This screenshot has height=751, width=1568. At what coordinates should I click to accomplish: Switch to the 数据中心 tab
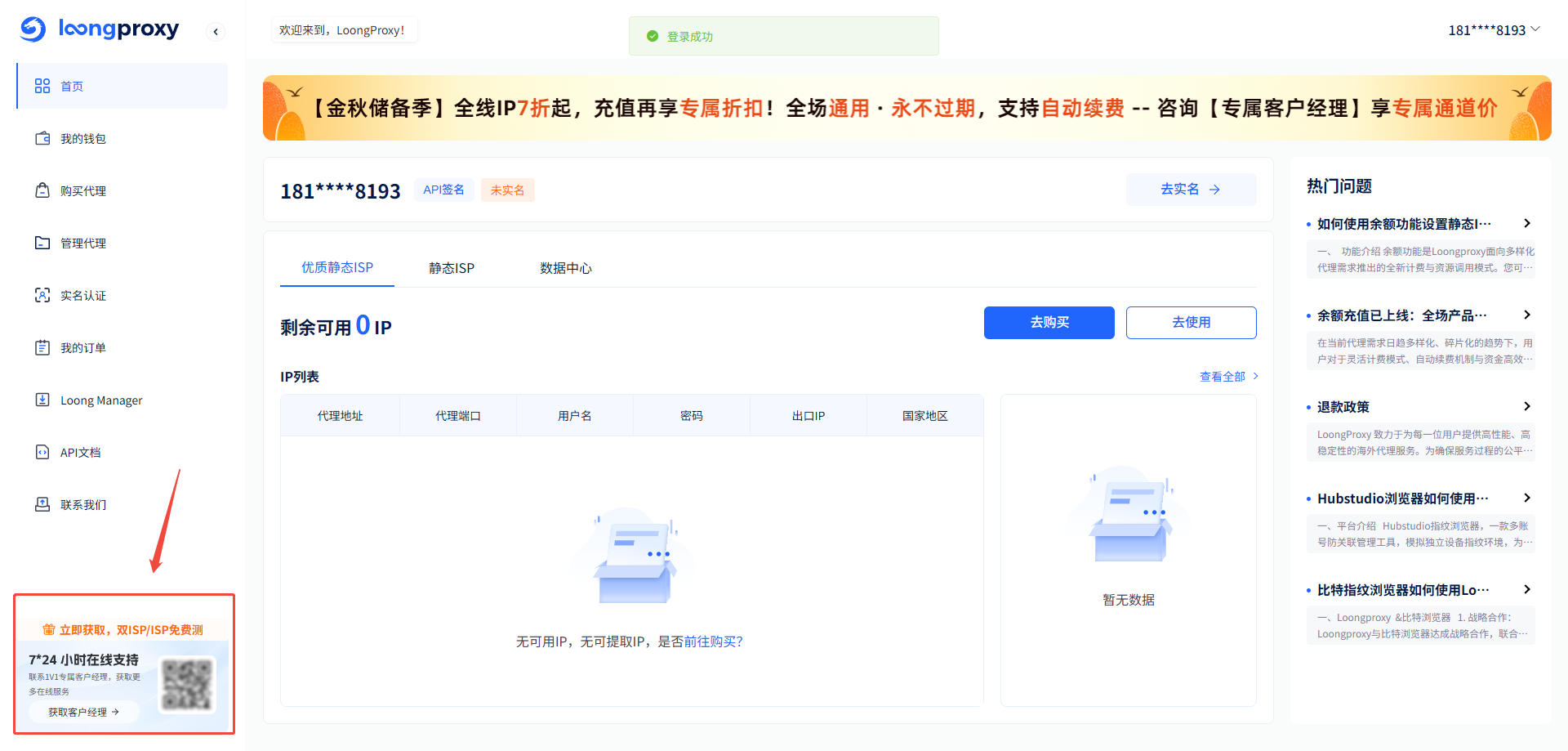565,268
